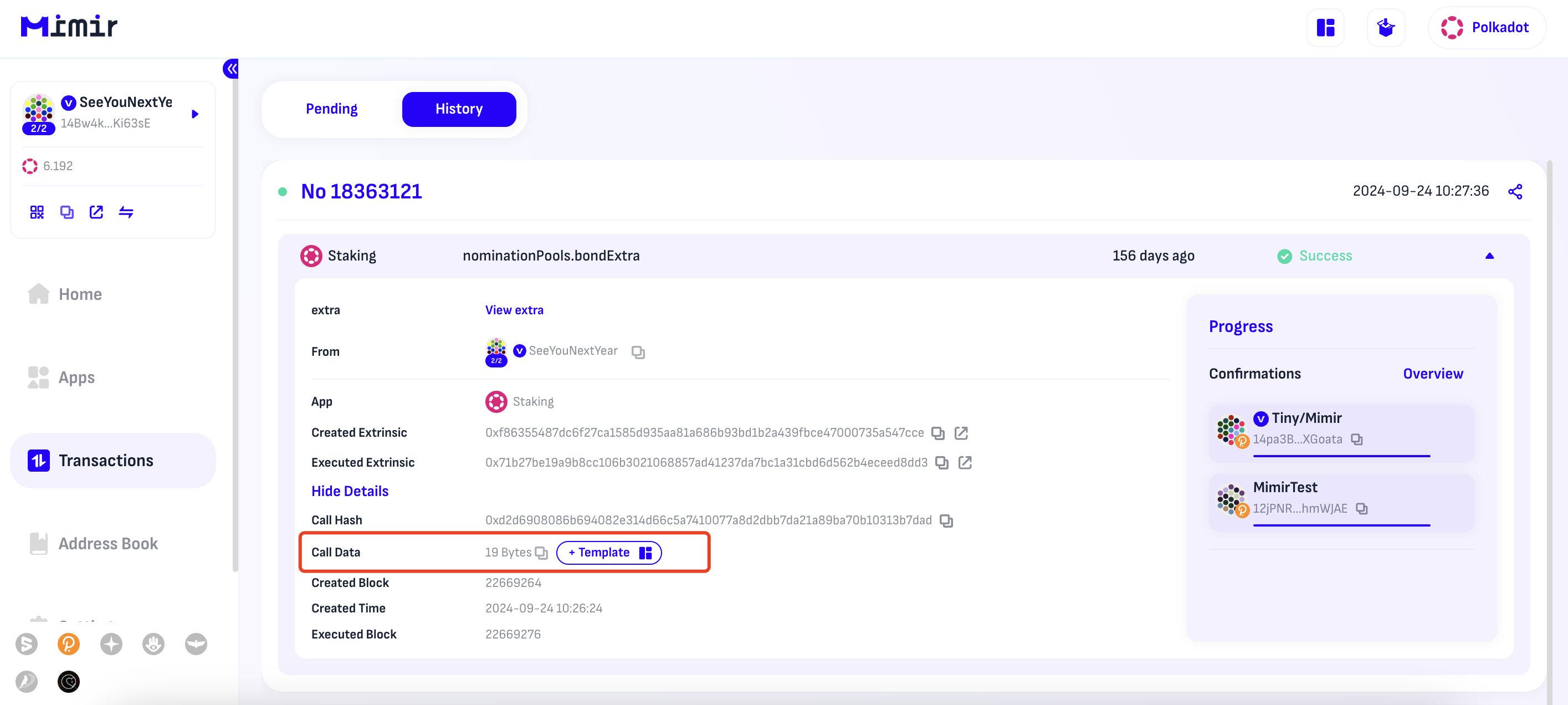Click the QR code icon in account card
This screenshot has width=1568, height=705.
point(37,212)
